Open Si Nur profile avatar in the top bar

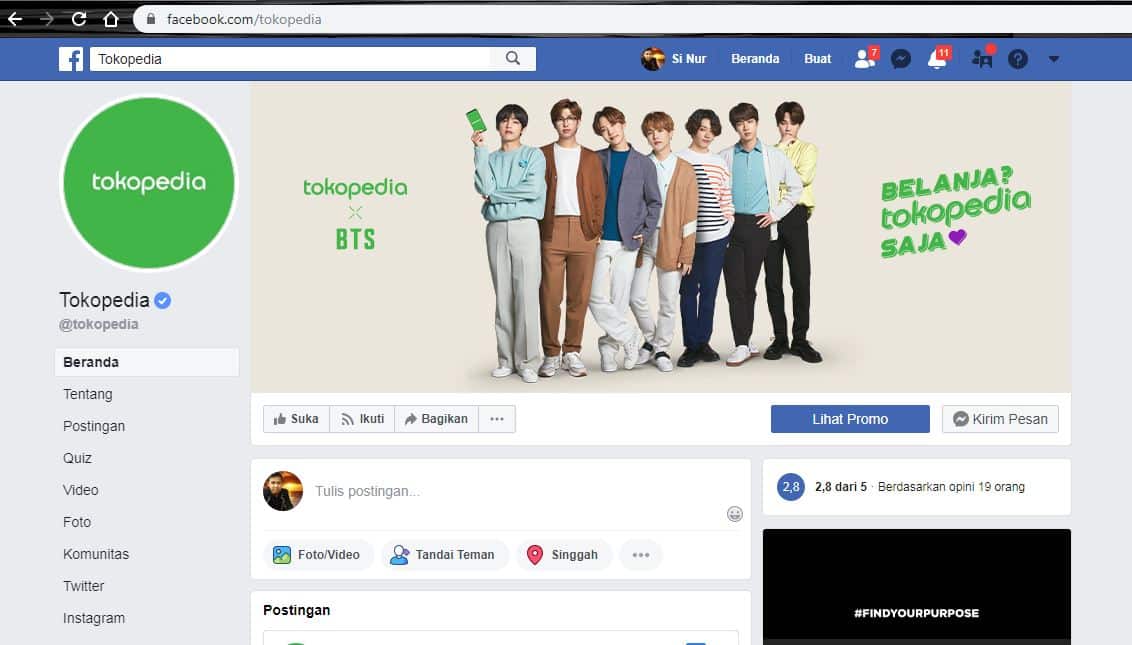pyautogui.click(x=653, y=59)
